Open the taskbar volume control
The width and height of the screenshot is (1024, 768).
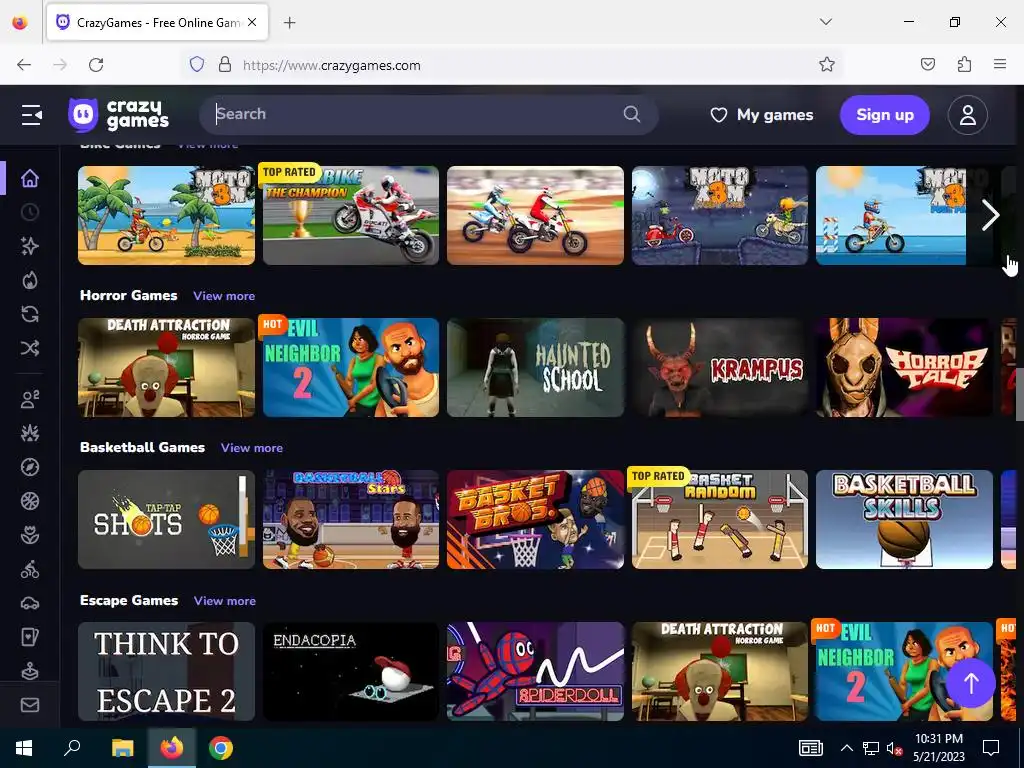coord(894,748)
